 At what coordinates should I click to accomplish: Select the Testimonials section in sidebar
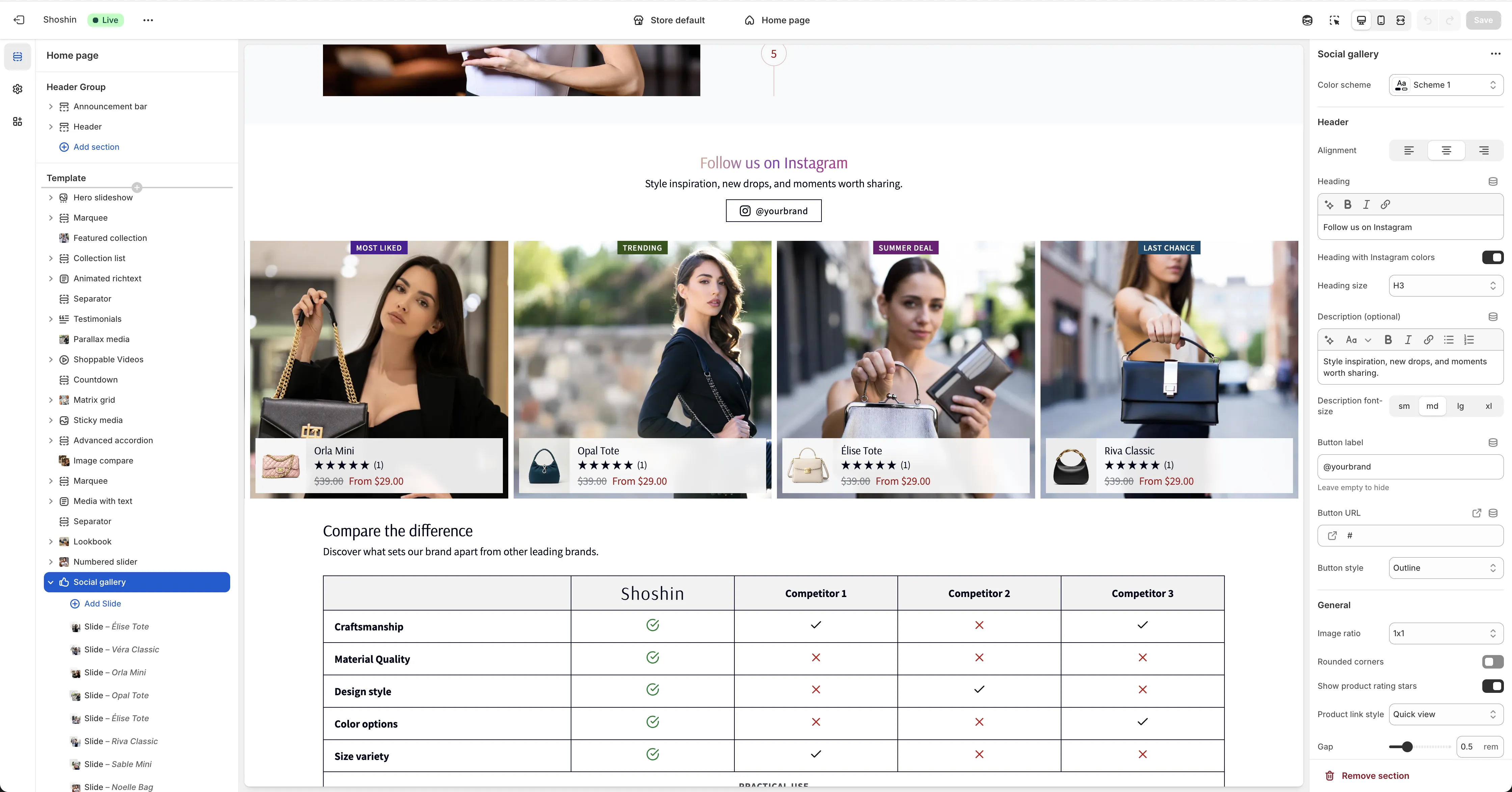point(98,319)
